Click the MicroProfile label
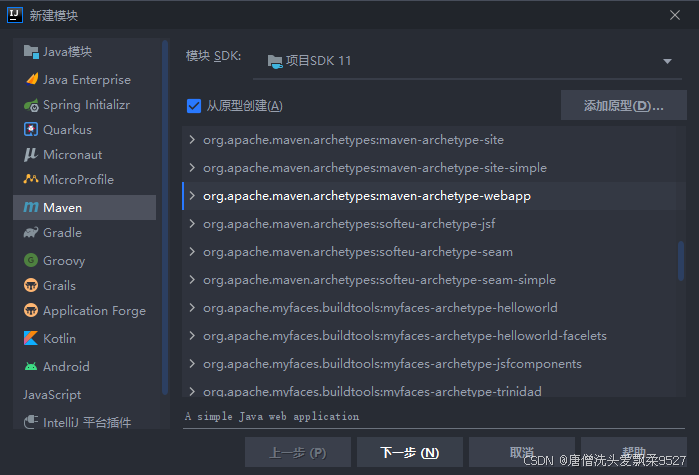 pos(78,180)
